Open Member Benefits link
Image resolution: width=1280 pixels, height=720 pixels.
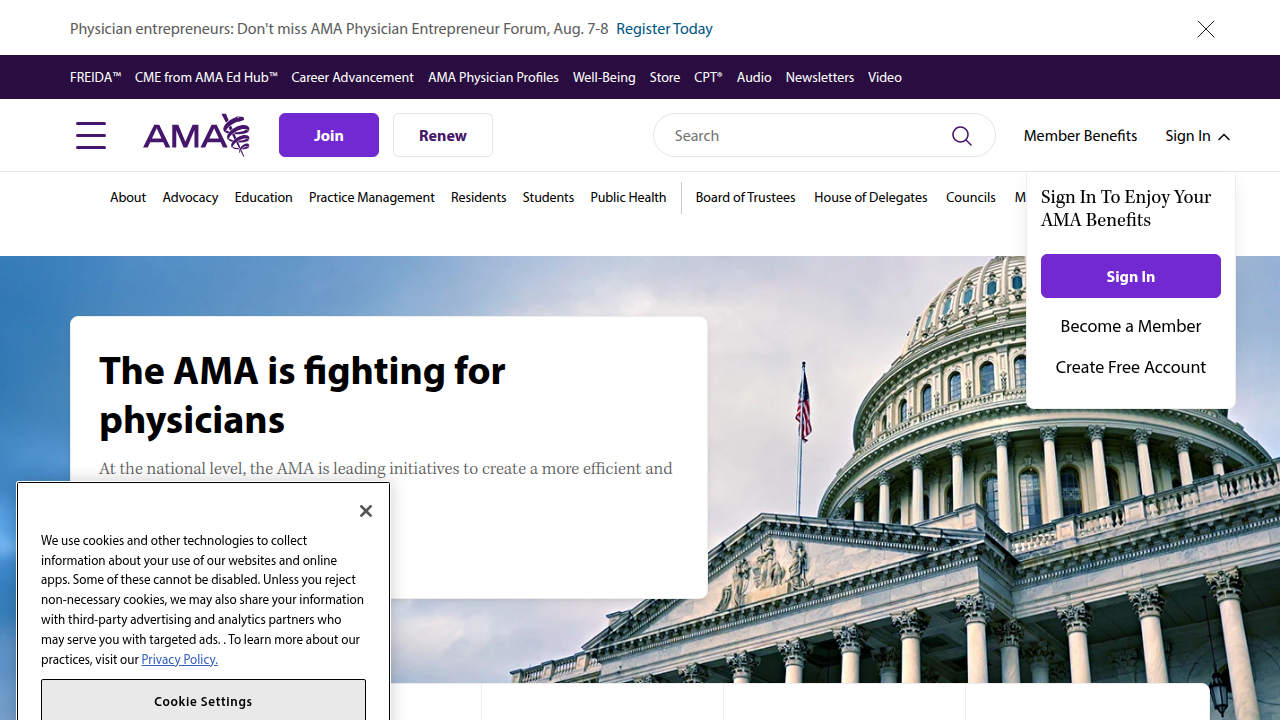(1080, 135)
